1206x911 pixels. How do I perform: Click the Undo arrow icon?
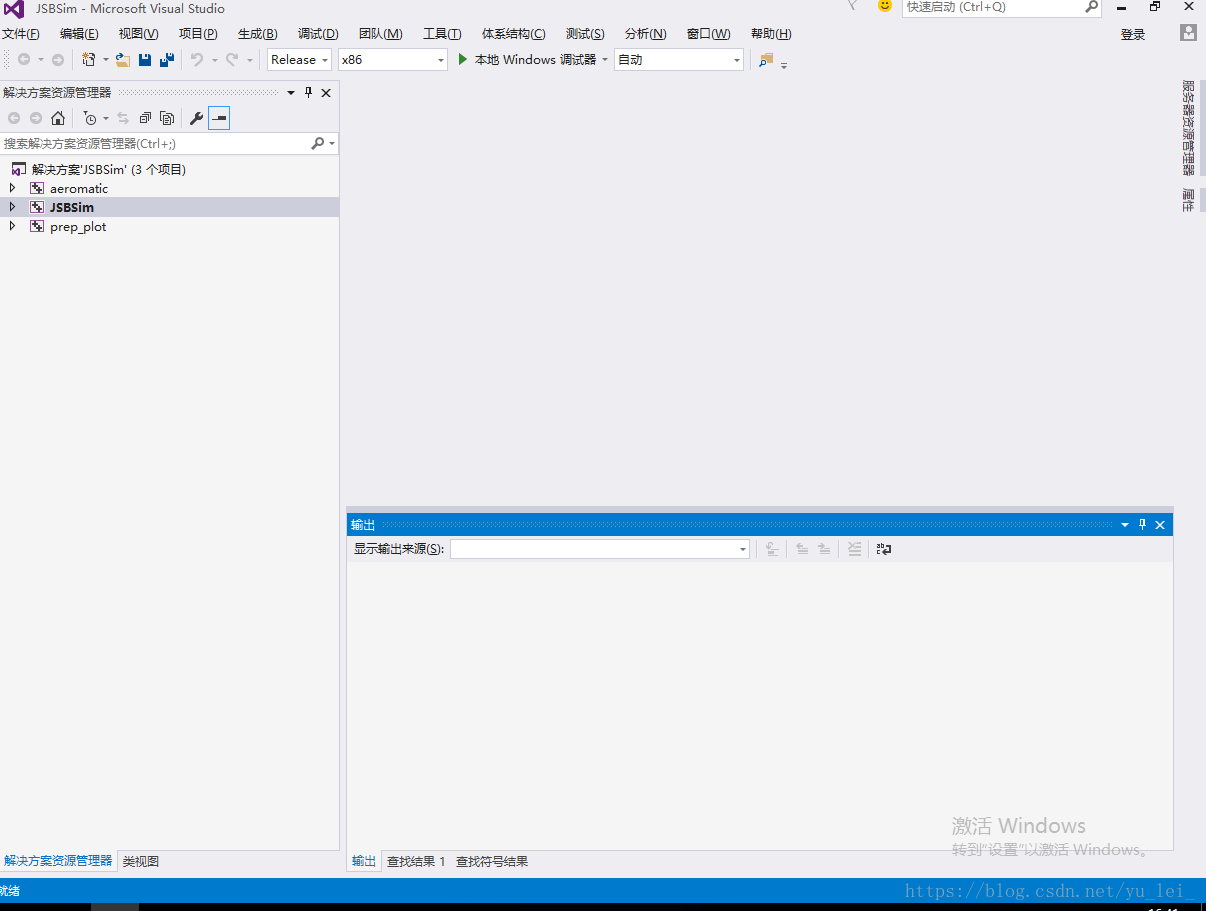click(x=197, y=60)
